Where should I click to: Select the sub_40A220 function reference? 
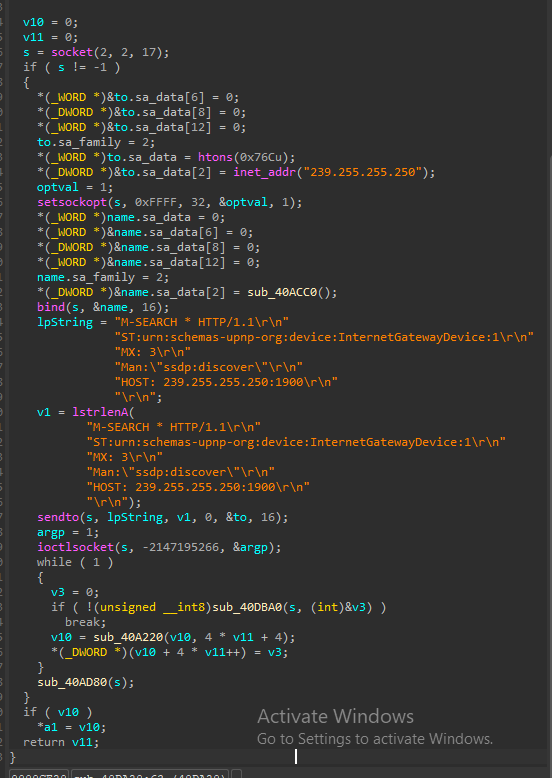pyautogui.click(x=128, y=637)
